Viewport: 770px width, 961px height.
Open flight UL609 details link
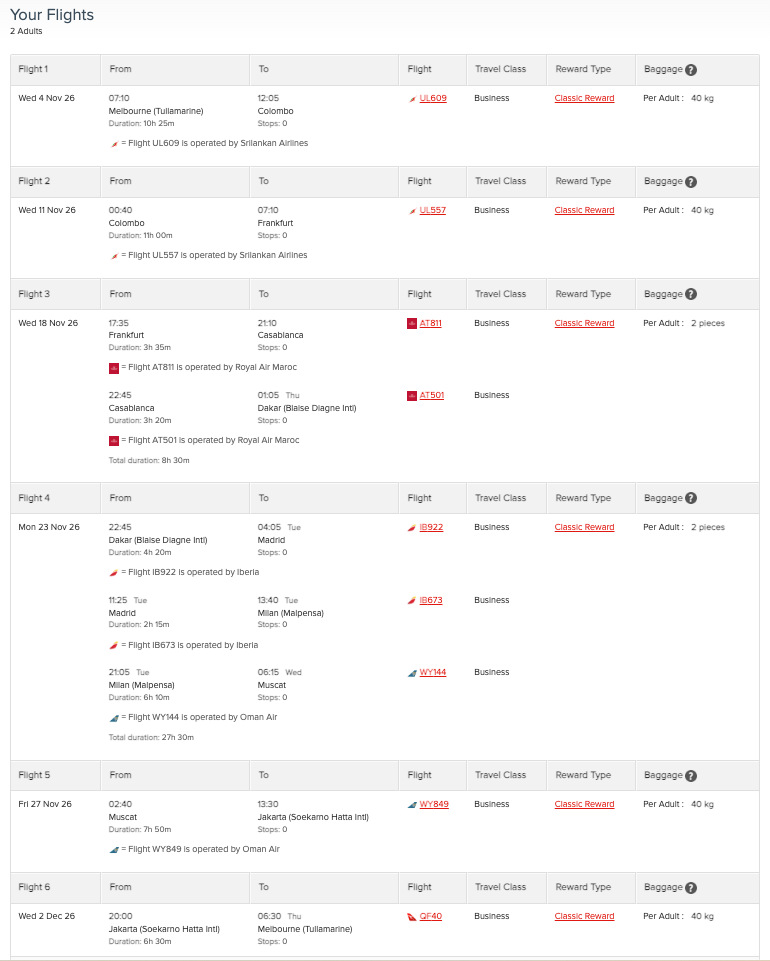point(431,98)
